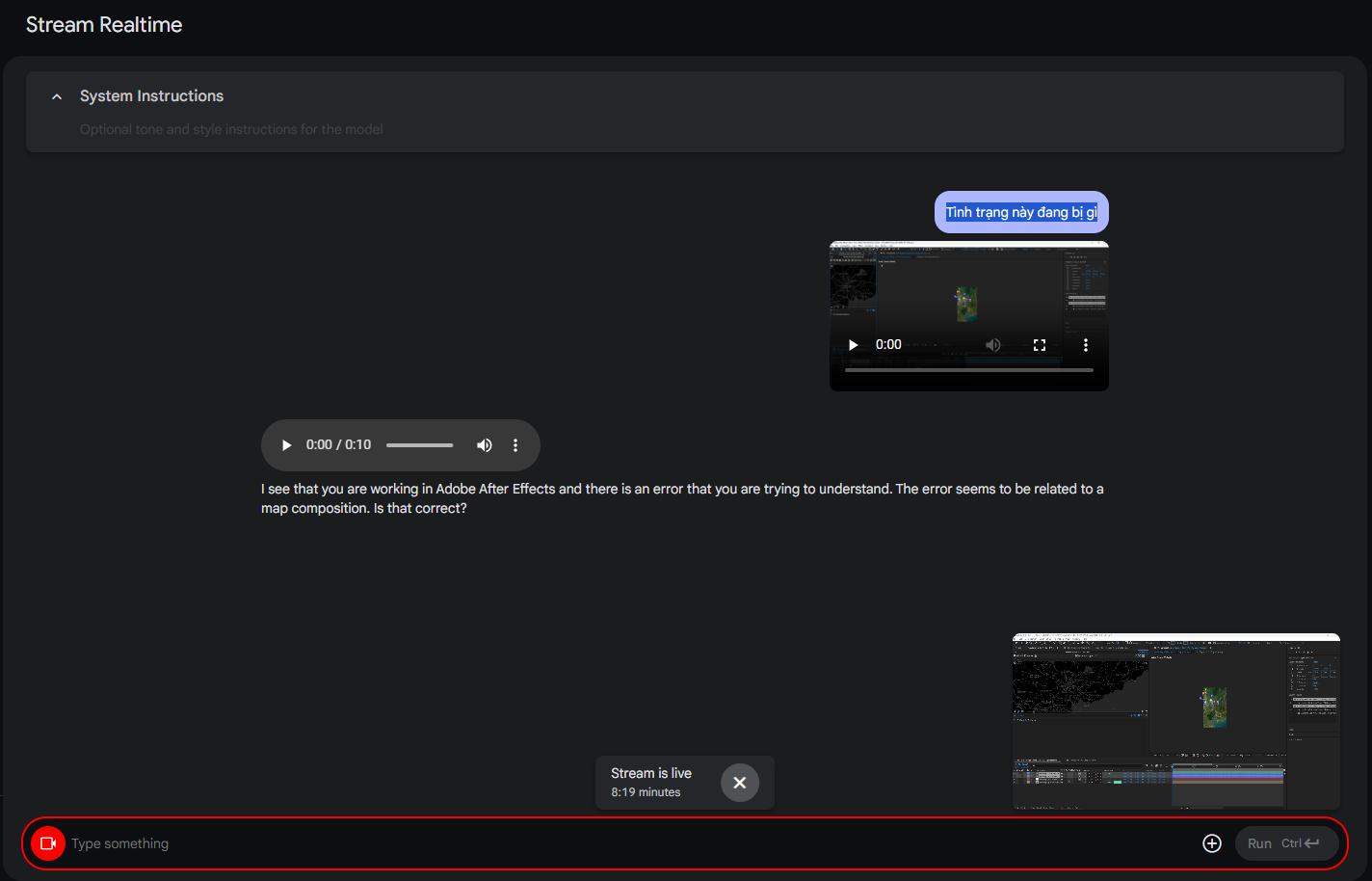Open the video clip in fullscreen

pyautogui.click(x=1040, y=345)
